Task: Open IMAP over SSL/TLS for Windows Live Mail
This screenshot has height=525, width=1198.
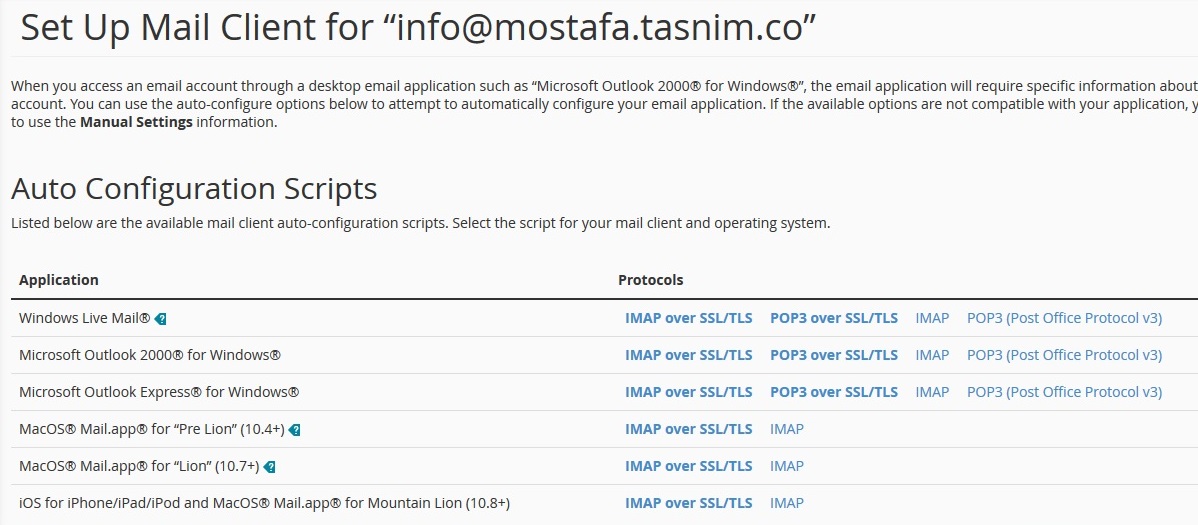Action: [688, 318]
